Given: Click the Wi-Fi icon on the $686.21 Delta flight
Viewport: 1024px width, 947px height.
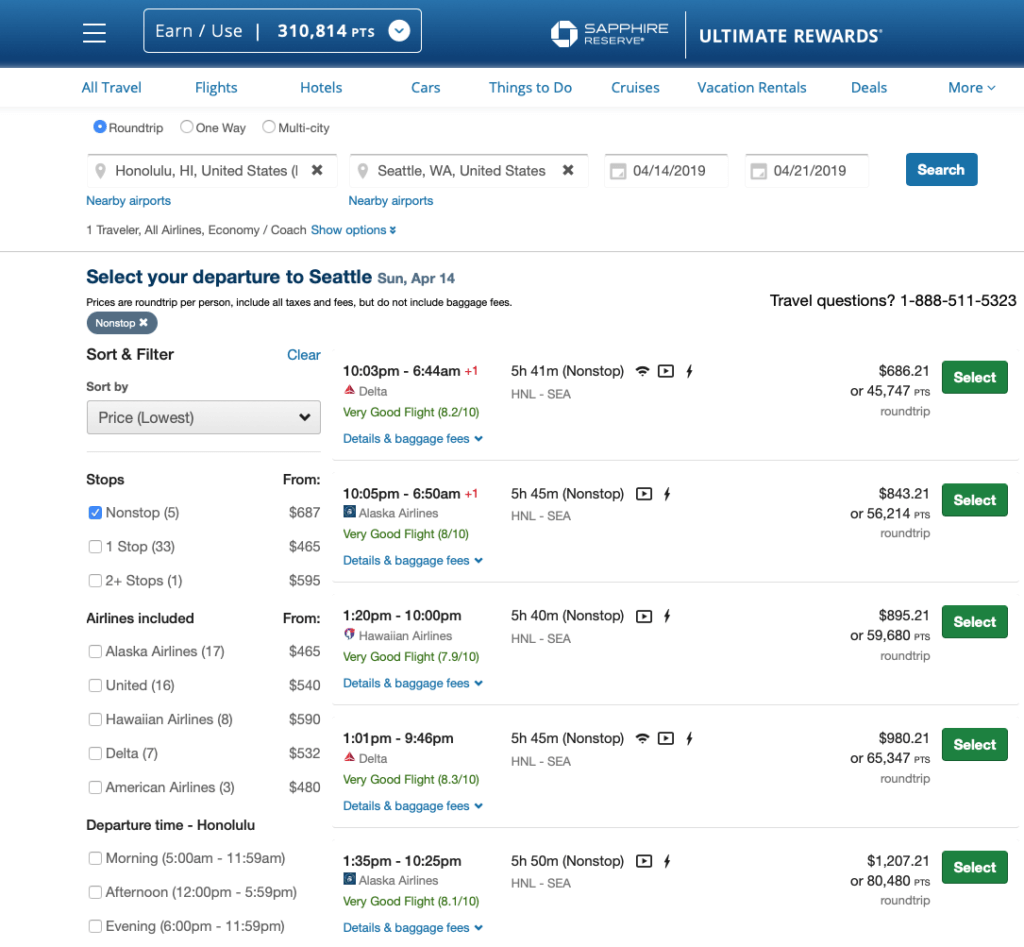Looking at the screenshot, I should click(x=643, y=371).
